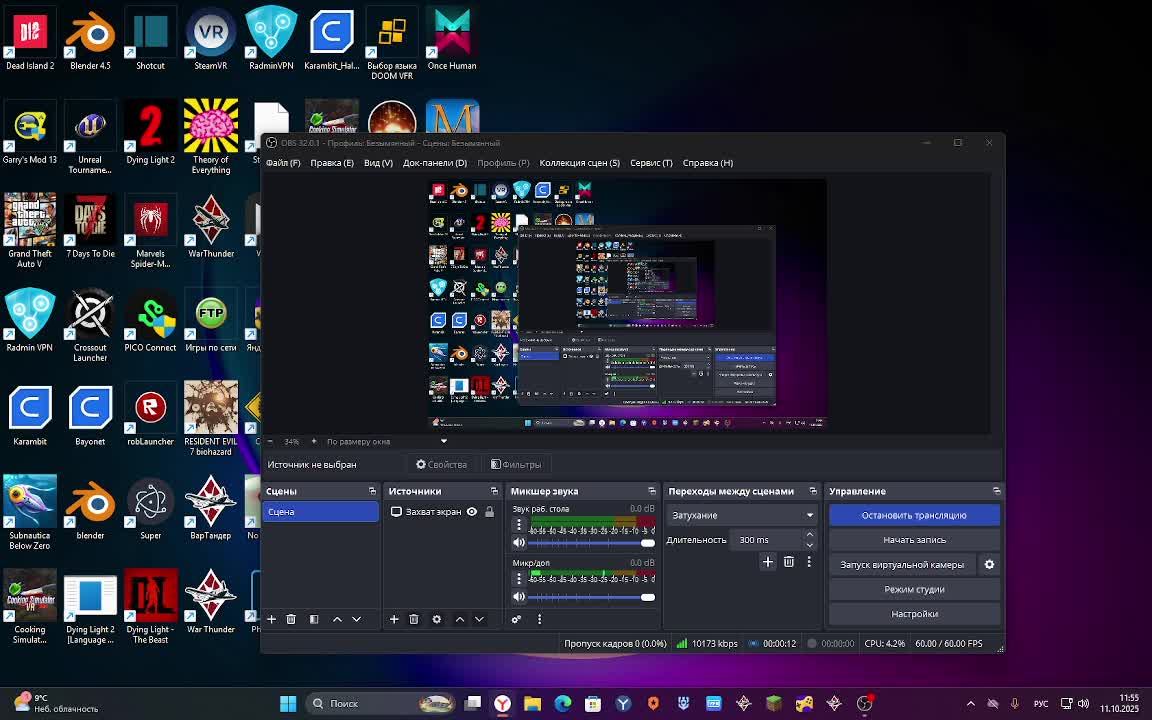Open the Затухание transition dropdown
The width and height of the screenshot is (1152, 720).
click(741, 515)
